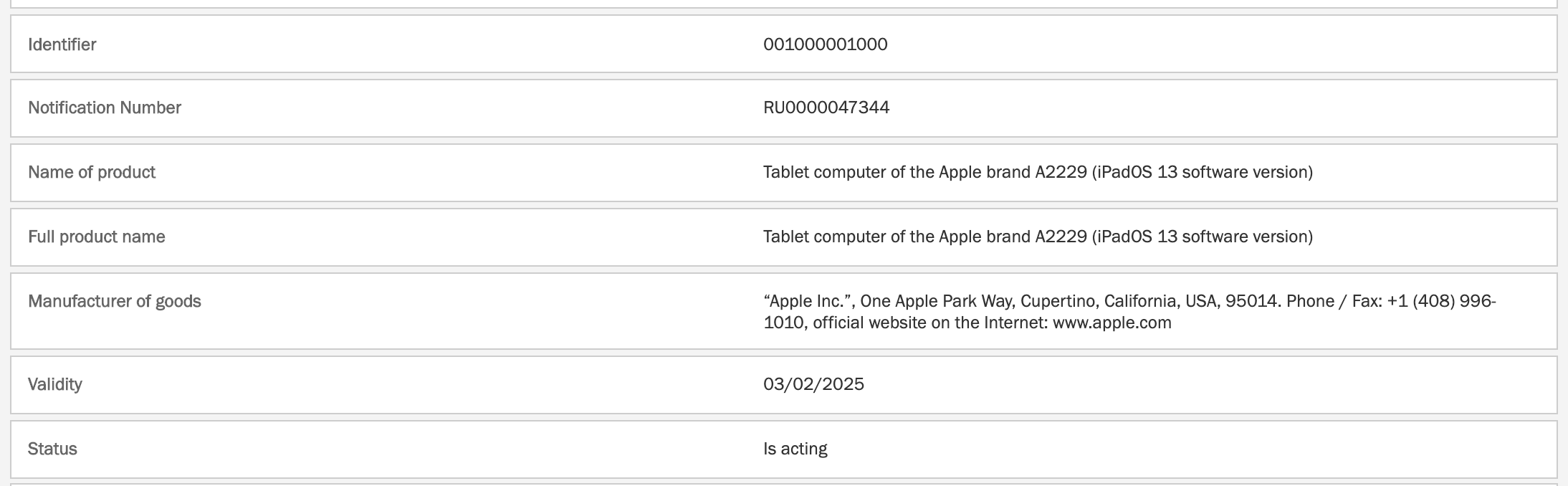Click "A2229" in the Full product name row
This screenshot has height=486, width=1568.
click(x=1061, y=237)
